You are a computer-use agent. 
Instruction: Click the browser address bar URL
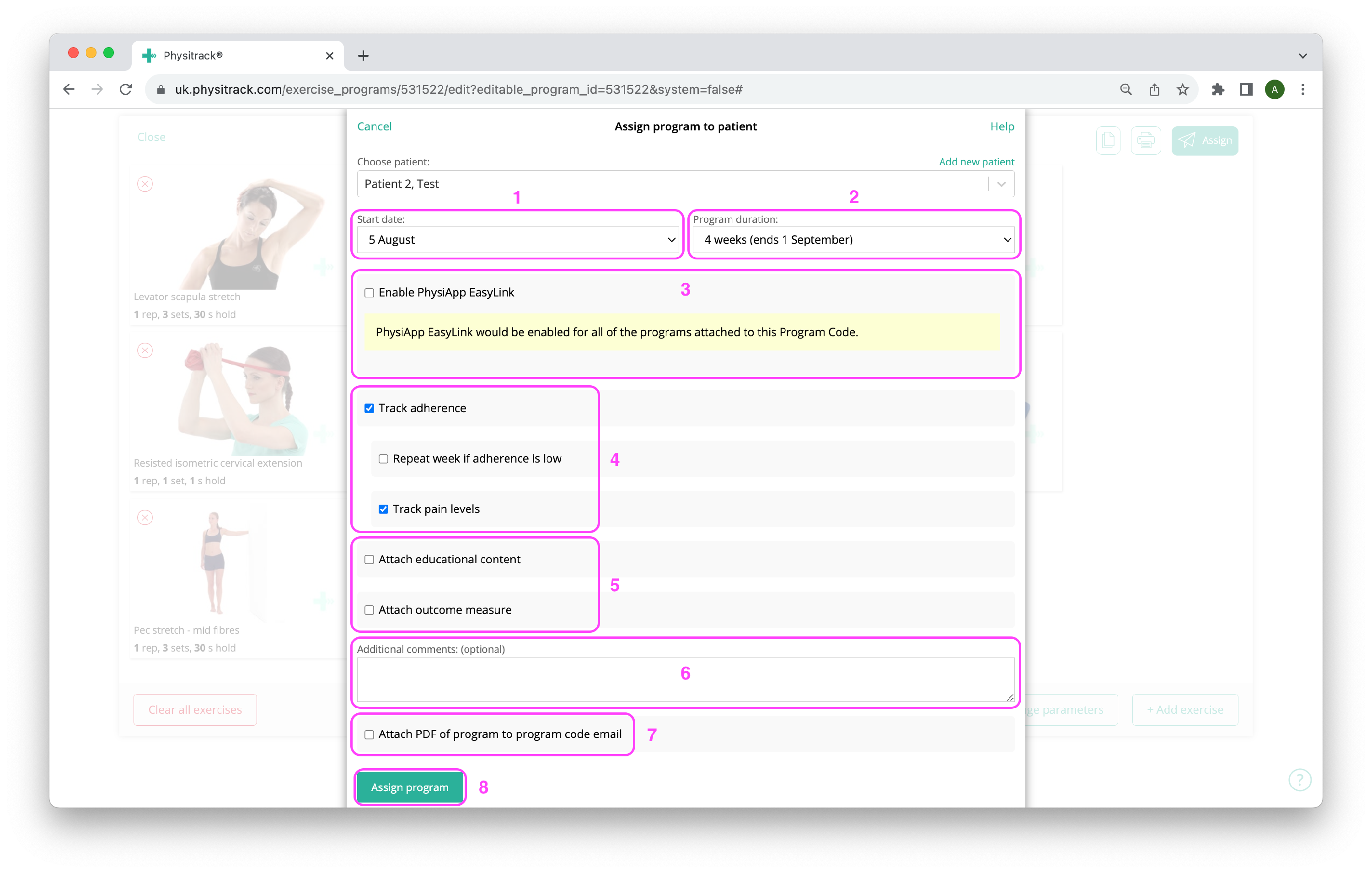459,90
